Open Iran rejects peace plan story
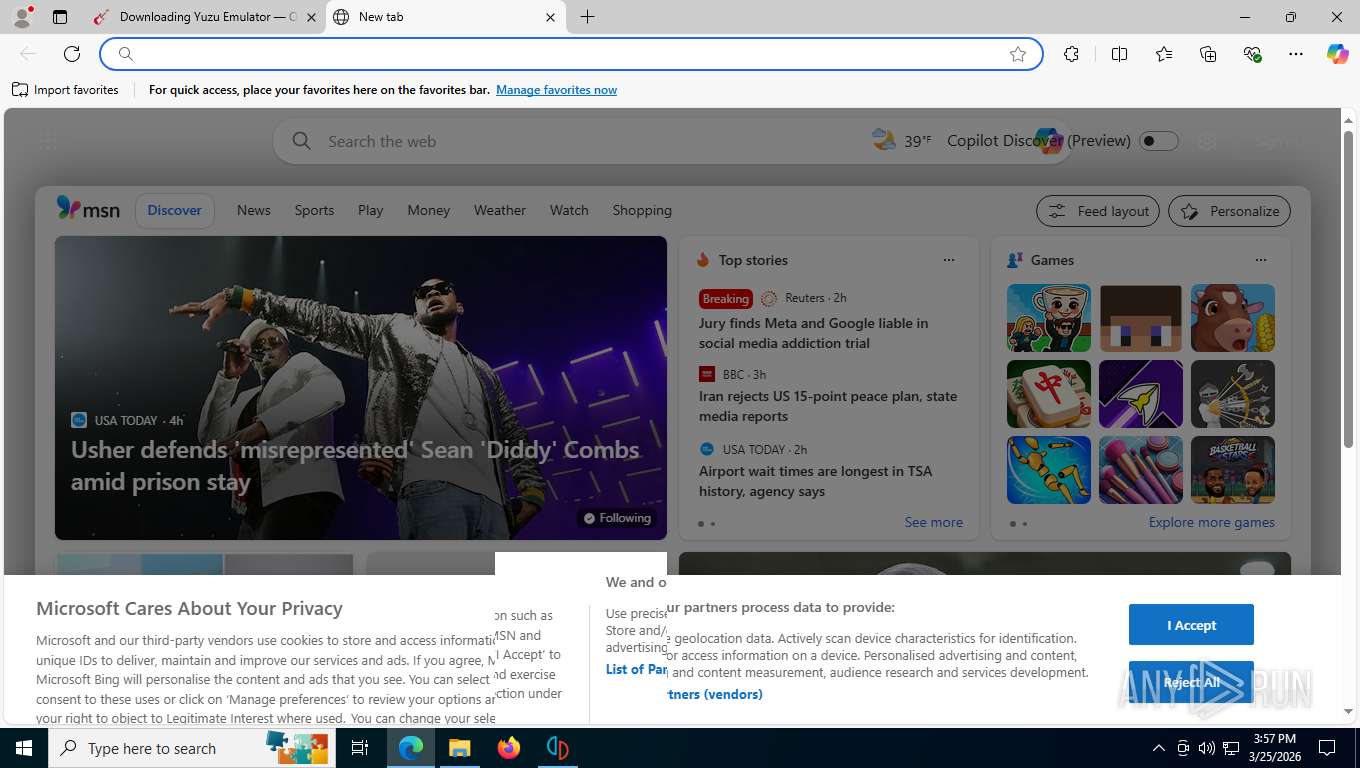Image resolution: width=1360 pixels, height=768 pixels. (828, 406)
